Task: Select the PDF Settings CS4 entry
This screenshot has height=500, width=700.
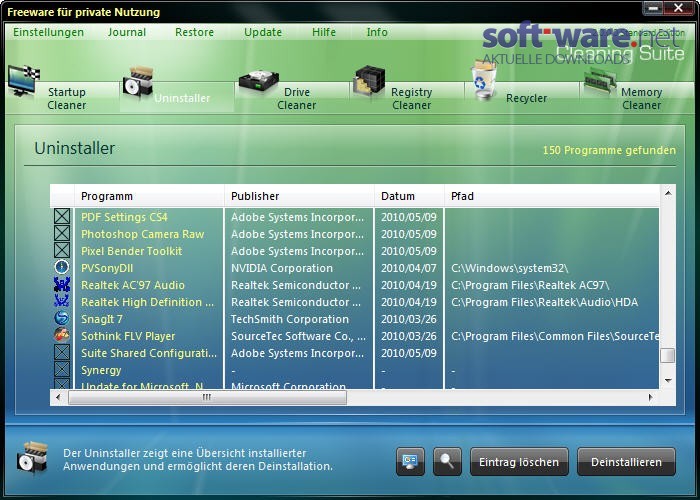Action: tap(124, 217)
